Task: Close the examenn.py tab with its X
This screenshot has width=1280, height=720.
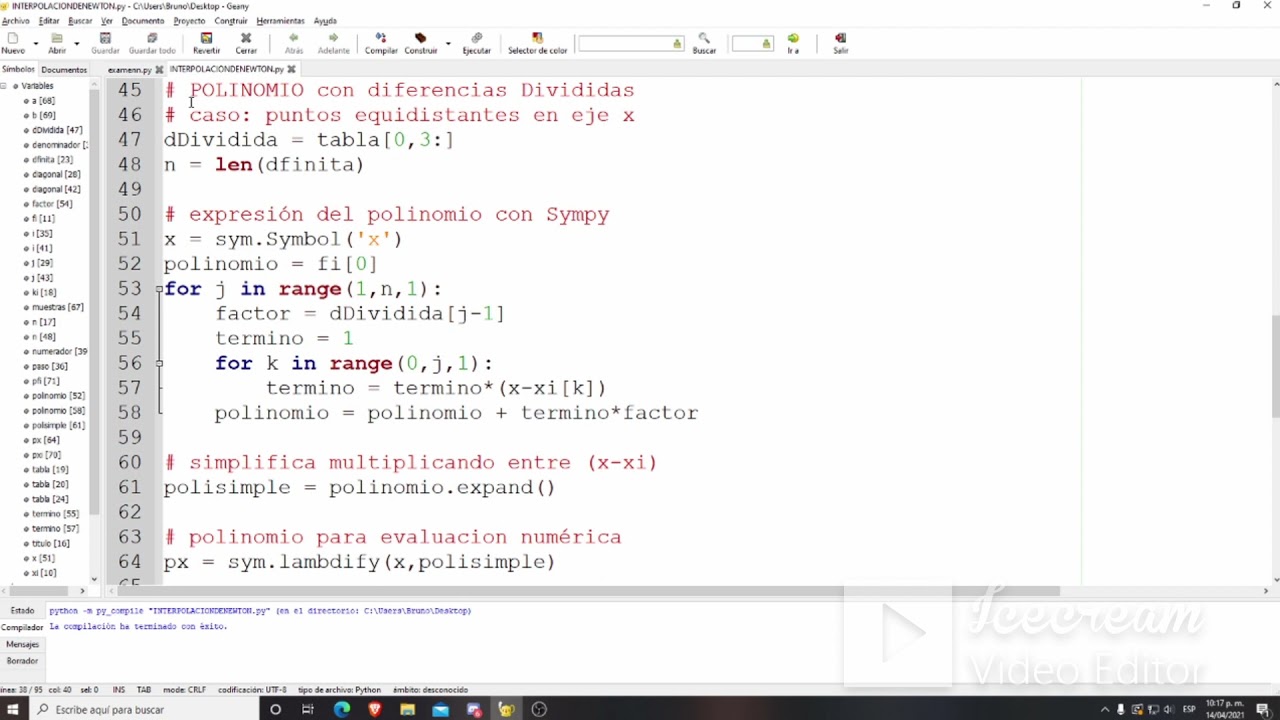Action: point(159,70)
